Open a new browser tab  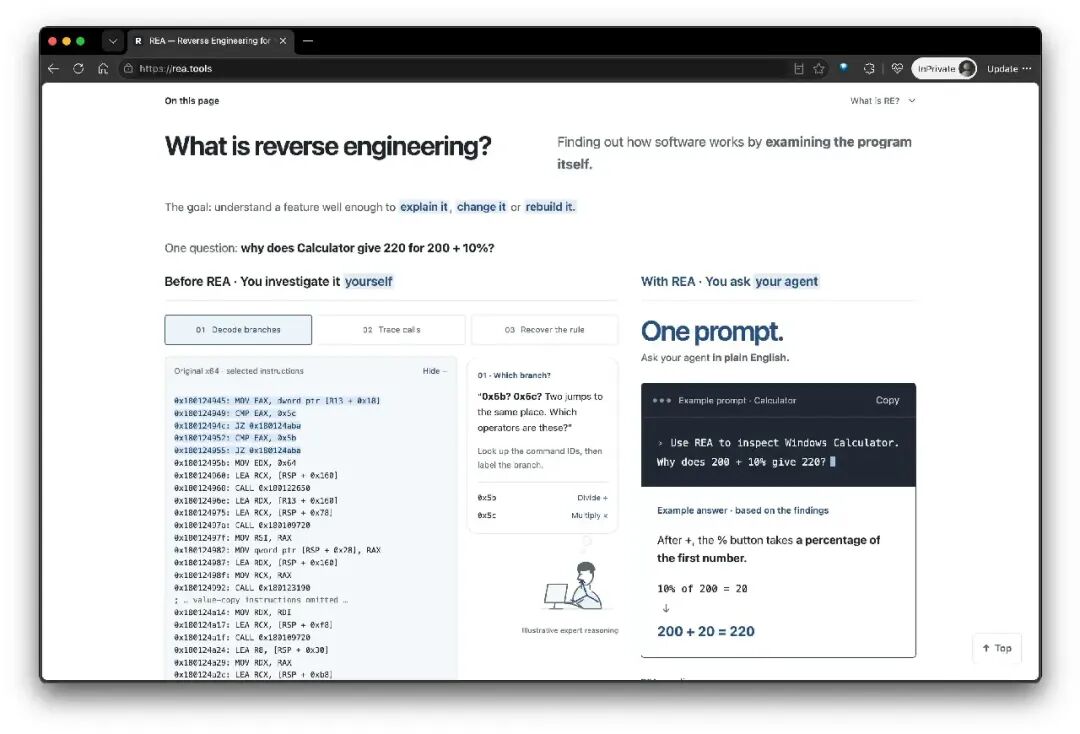pyautogui.click(x=308, y=41)
